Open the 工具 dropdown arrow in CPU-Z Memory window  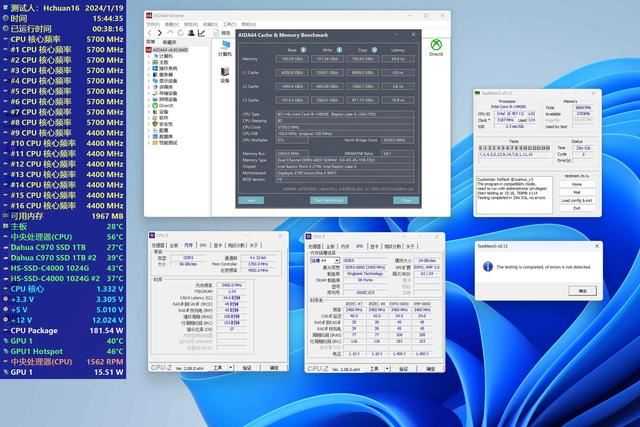(x=231, y=368)
